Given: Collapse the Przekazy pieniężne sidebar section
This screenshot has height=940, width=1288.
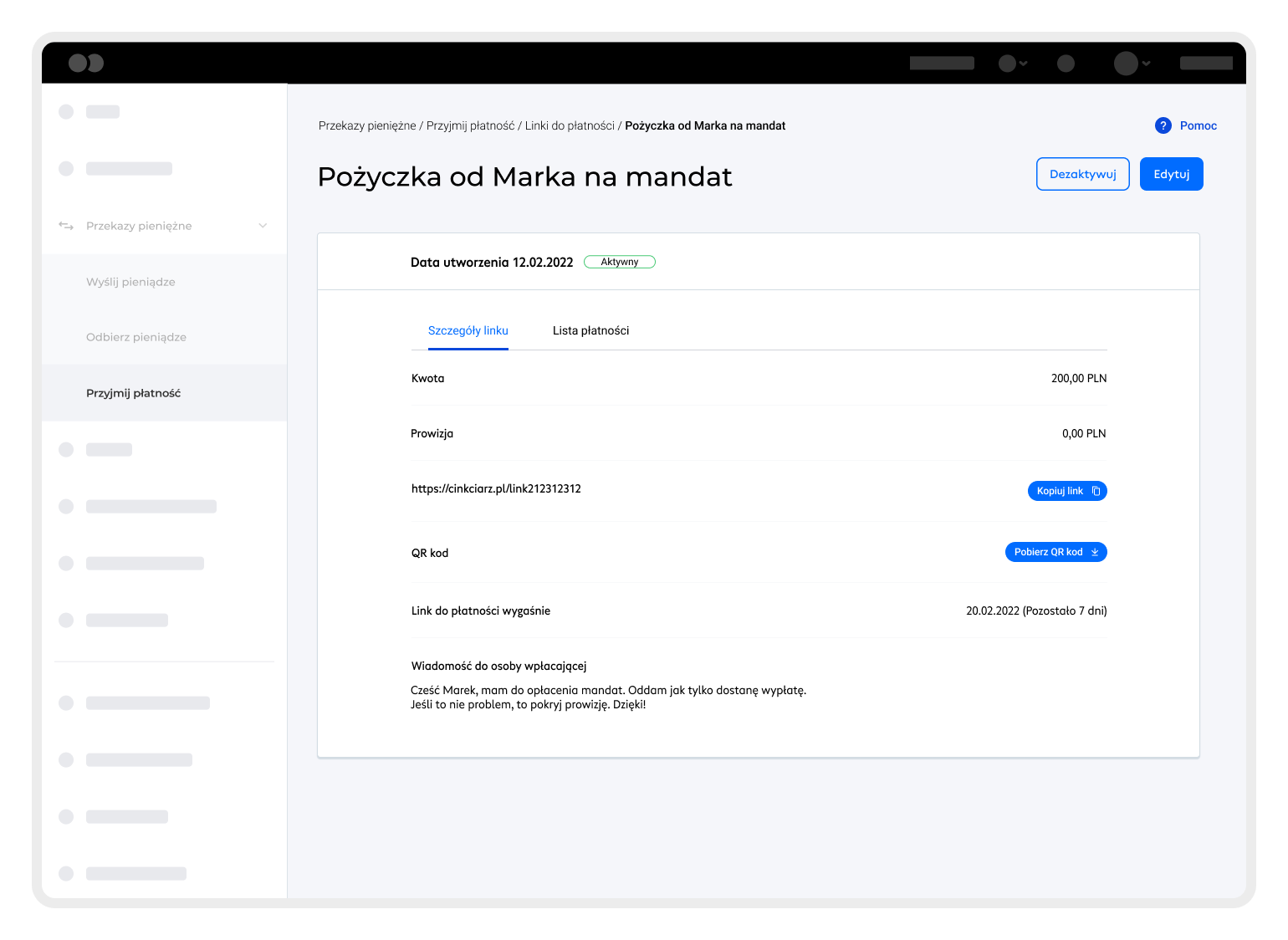Looking at the screenshot, I should point(263,226).
